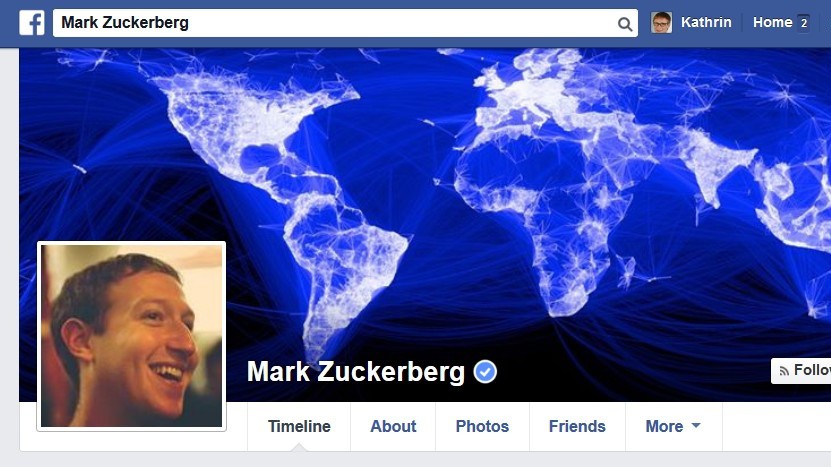
Task: Click the More tab's dropdown arrow
Action: [x=696, y=425]
